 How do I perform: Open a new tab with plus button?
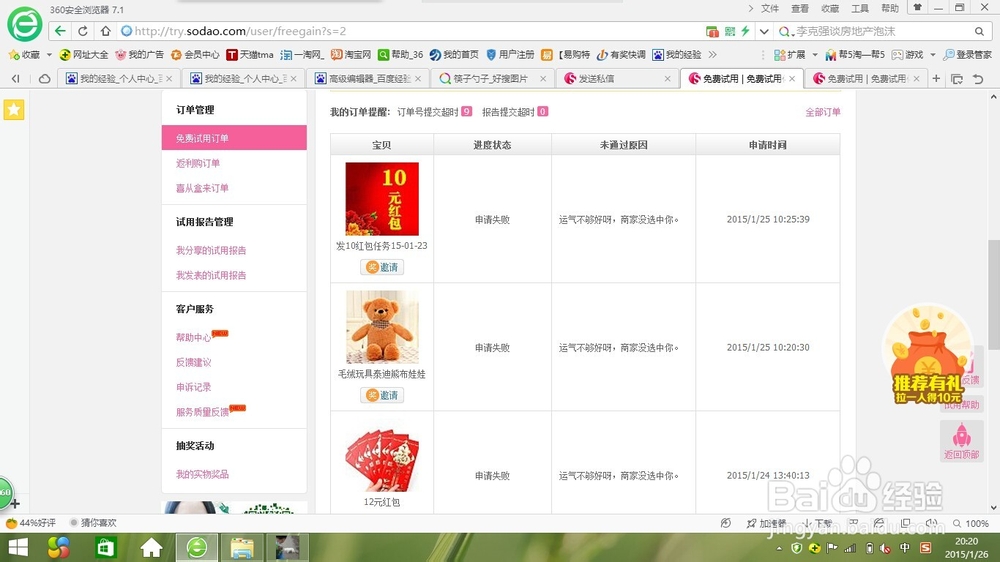pos(936,78)
